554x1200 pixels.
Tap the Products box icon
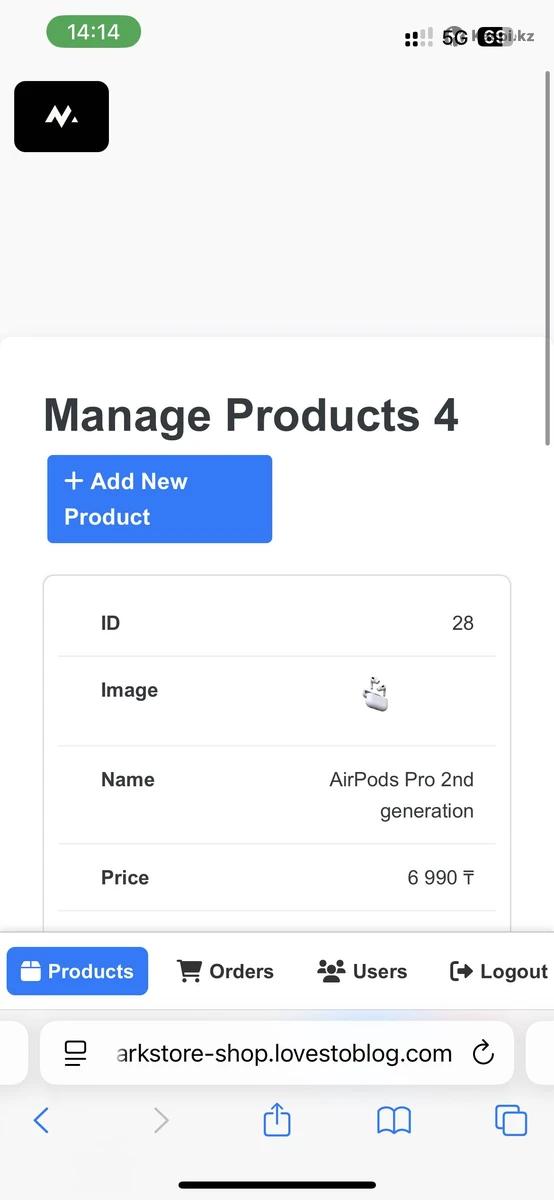30,971
